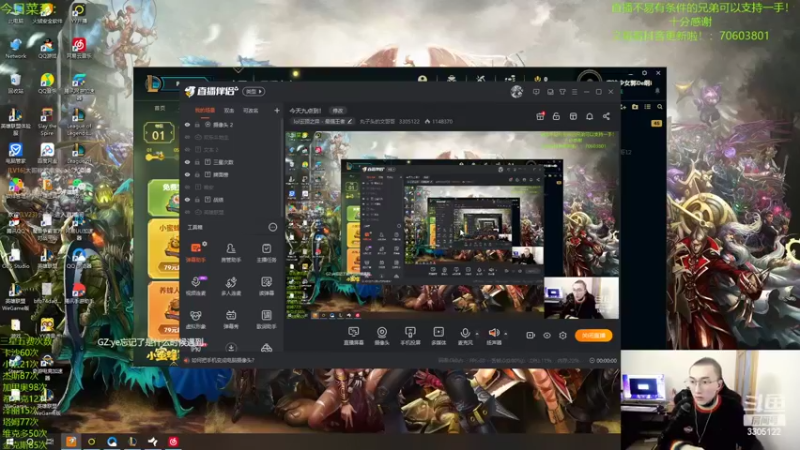Expand the speaker options arrow
The height and width of the screenshot is (450, 800).
[506, 334]
